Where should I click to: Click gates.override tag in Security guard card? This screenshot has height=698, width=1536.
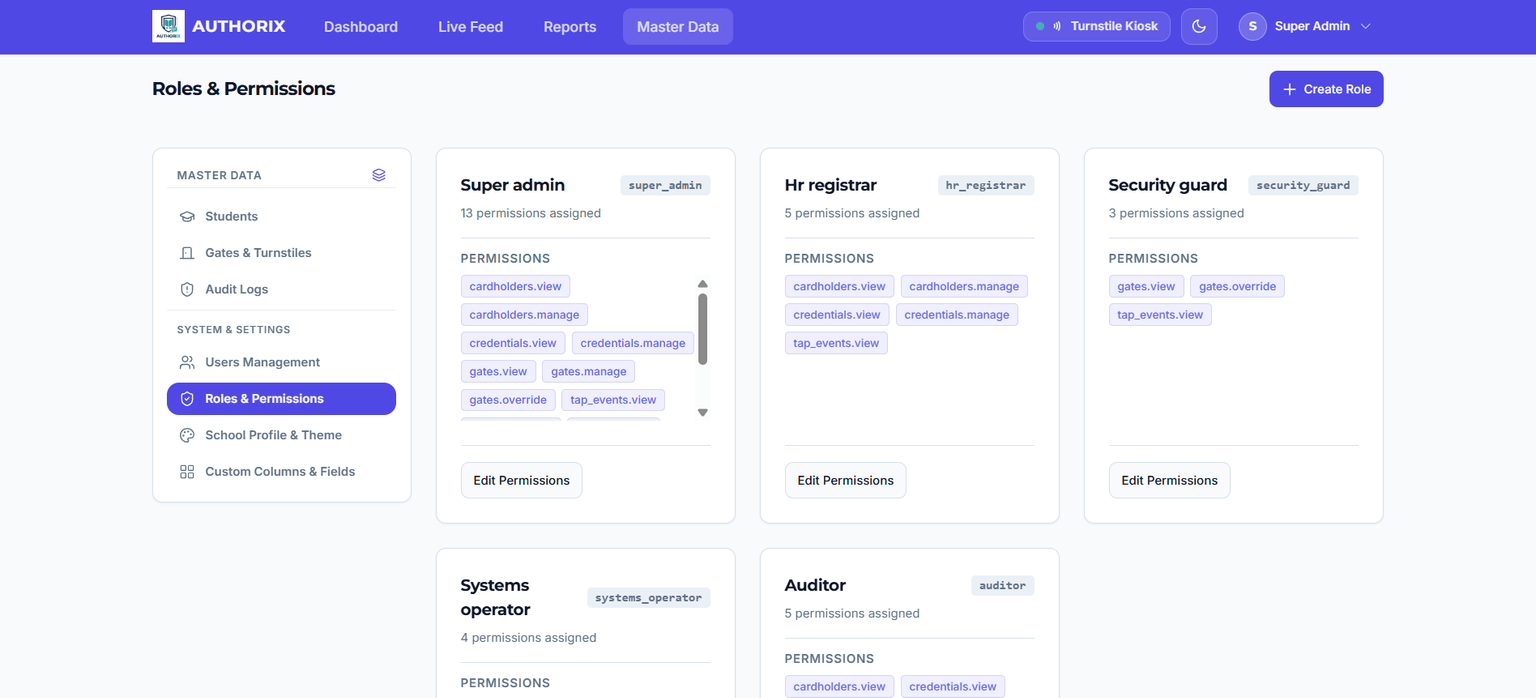1237,286
